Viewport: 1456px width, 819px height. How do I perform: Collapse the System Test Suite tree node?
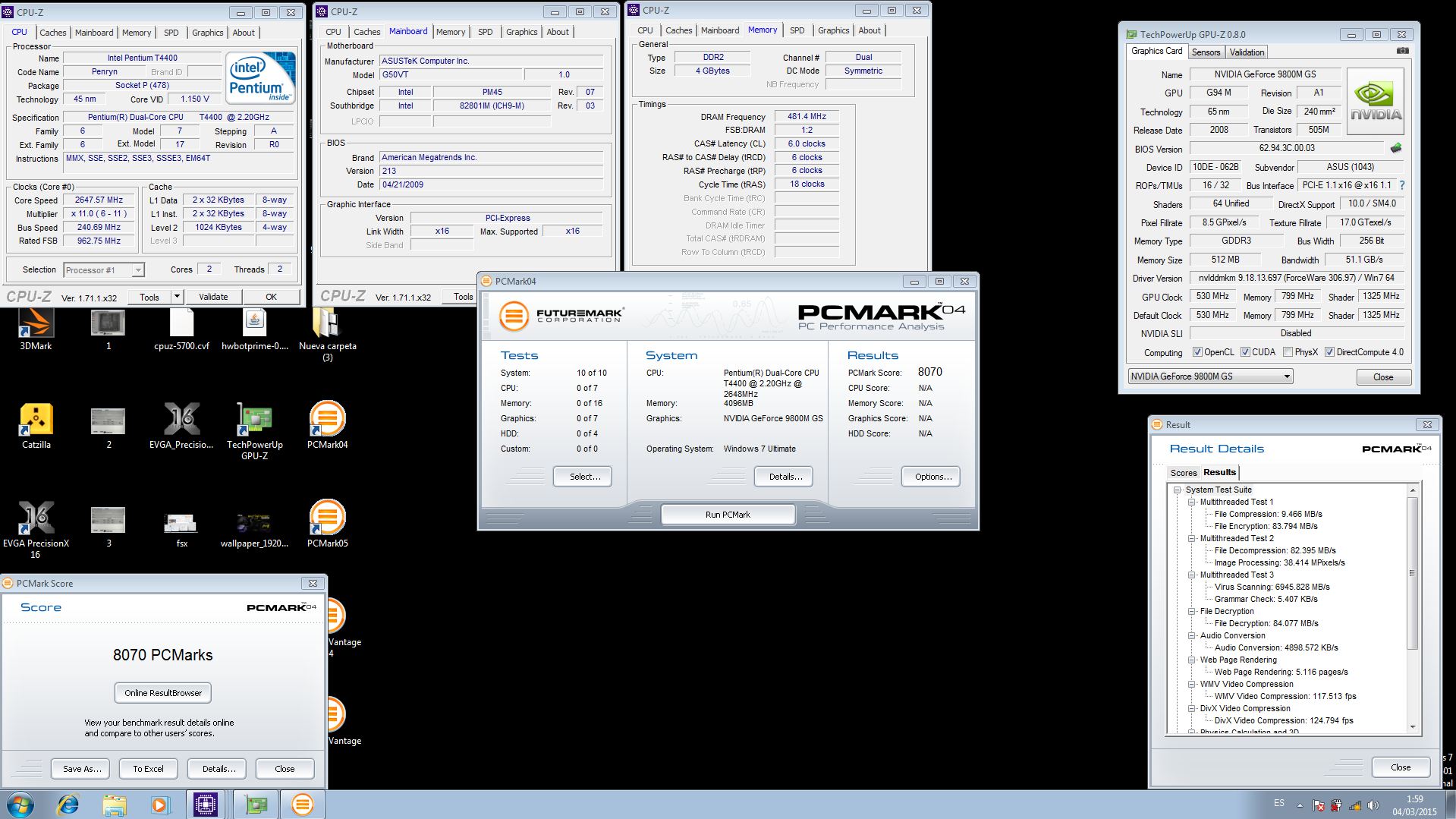[1178, 490]
